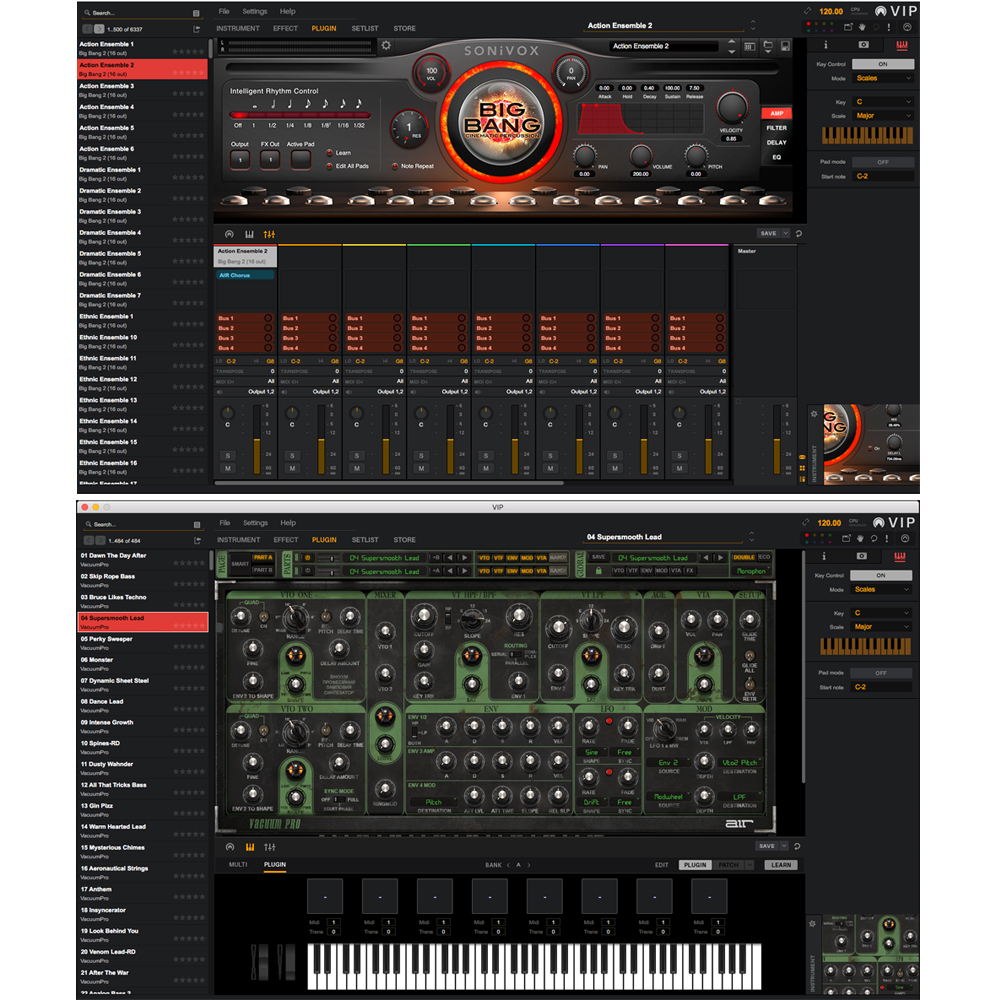Open the camera snapshot panel in top window
This screenshot has height=1000, width=1000.
click(x=864, y=45)
